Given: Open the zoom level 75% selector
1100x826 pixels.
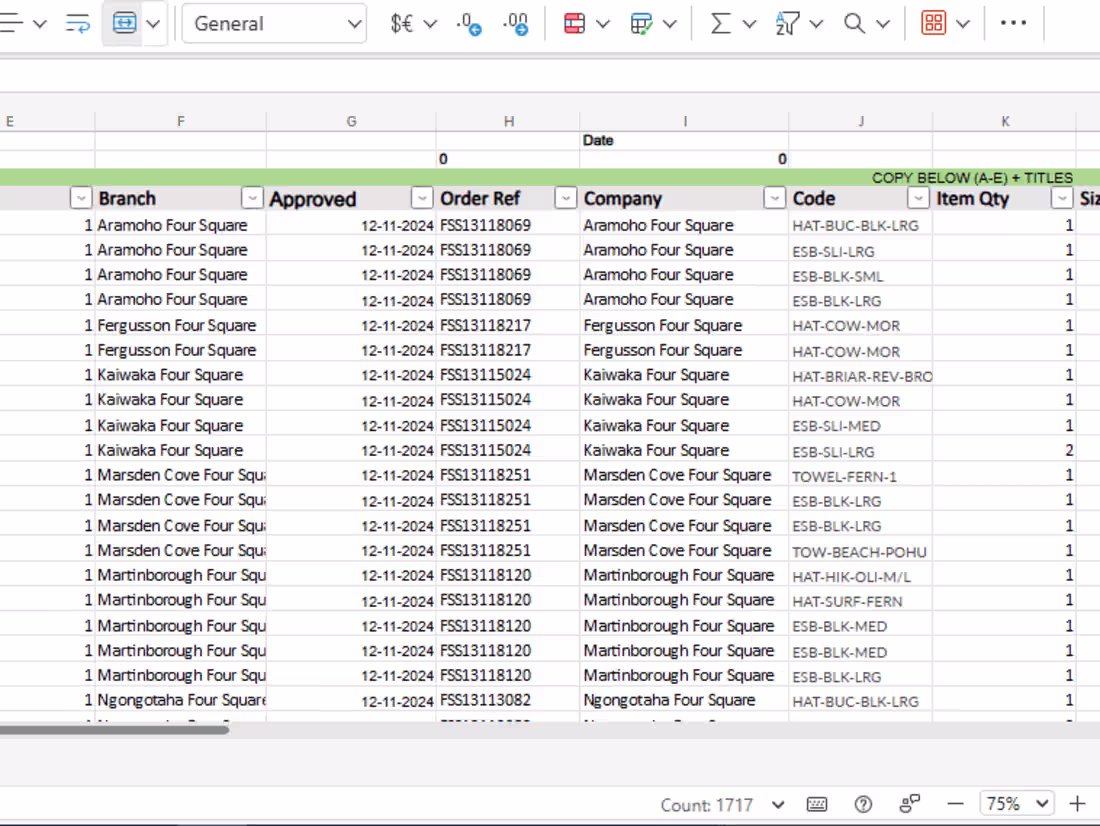Looking at the screenshot, I should (x=1016, y=803).
